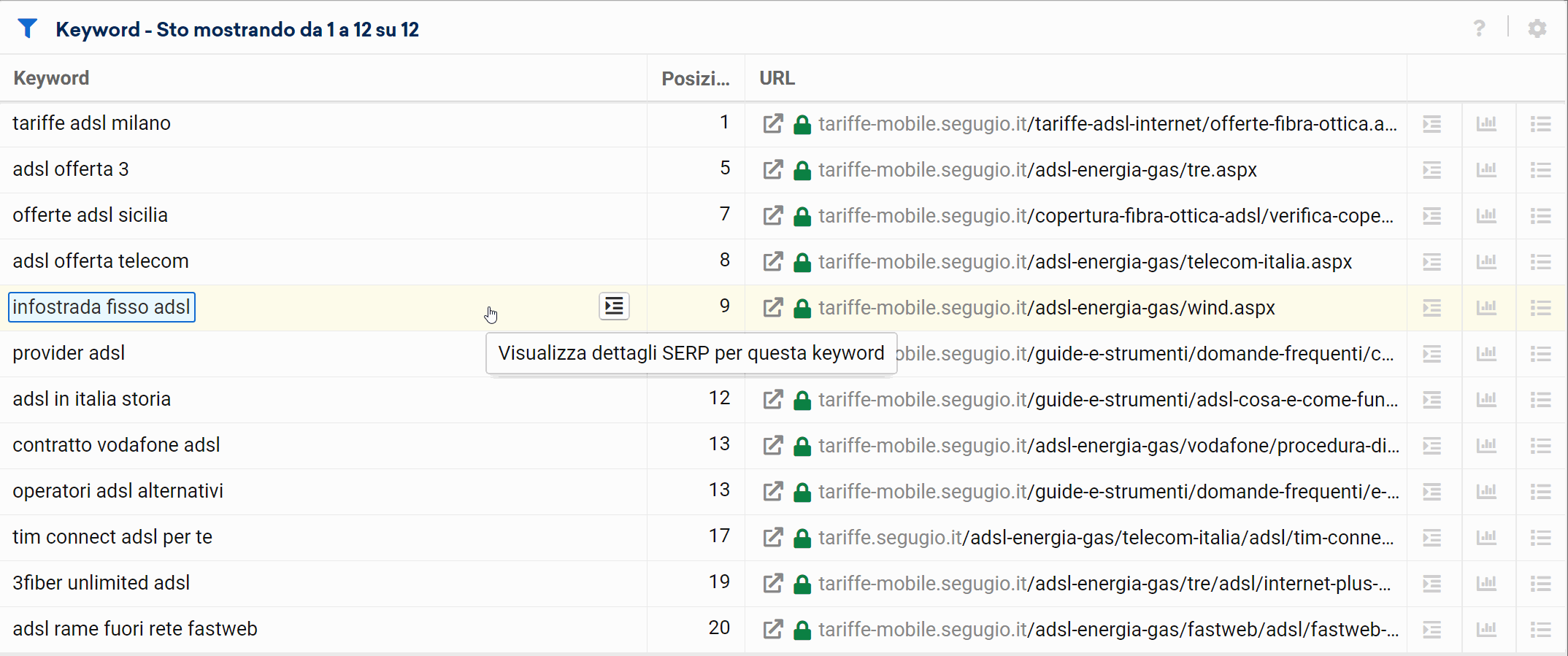Click keyword 'provider adsl'
This screenshot has width=1568, height=656.
[x=69, y=353]
